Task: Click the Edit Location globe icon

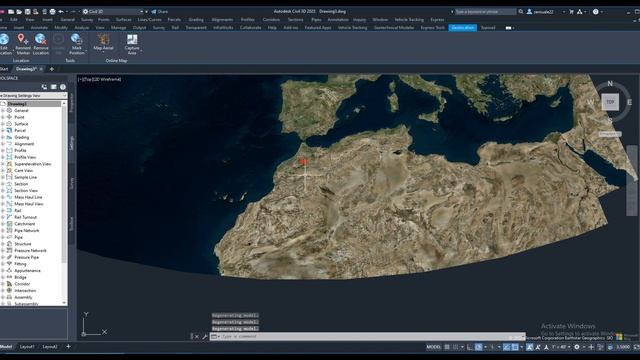Action: pos(4,39)
